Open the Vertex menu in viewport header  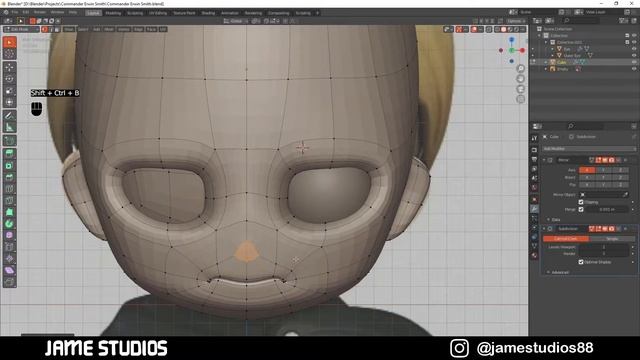point(124,29)
